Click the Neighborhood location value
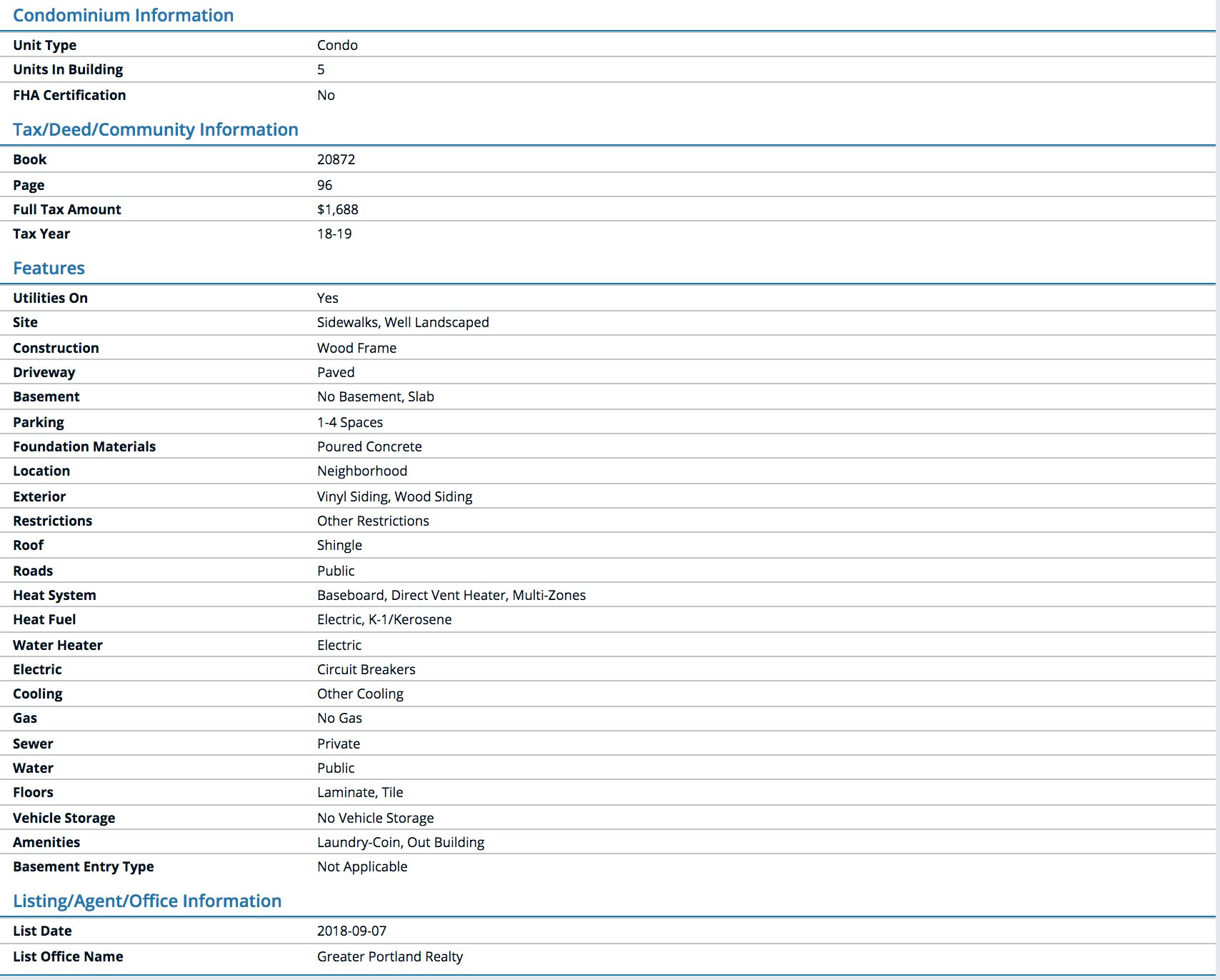Viewport: 1220px width, 980px height. 362,471
